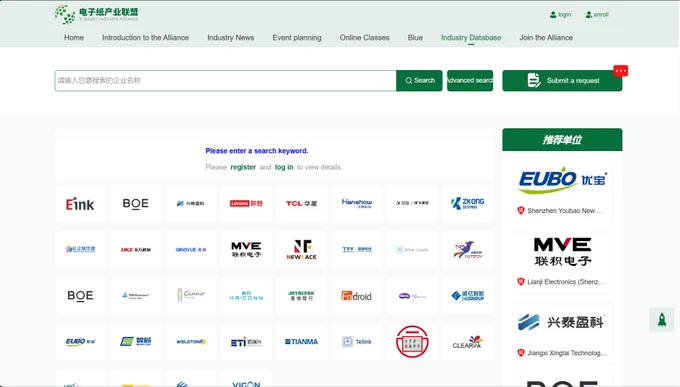Screen dimensions: 680x387
Task: Click the HGROUP logo tile
Action: click(x=467, y=295)
